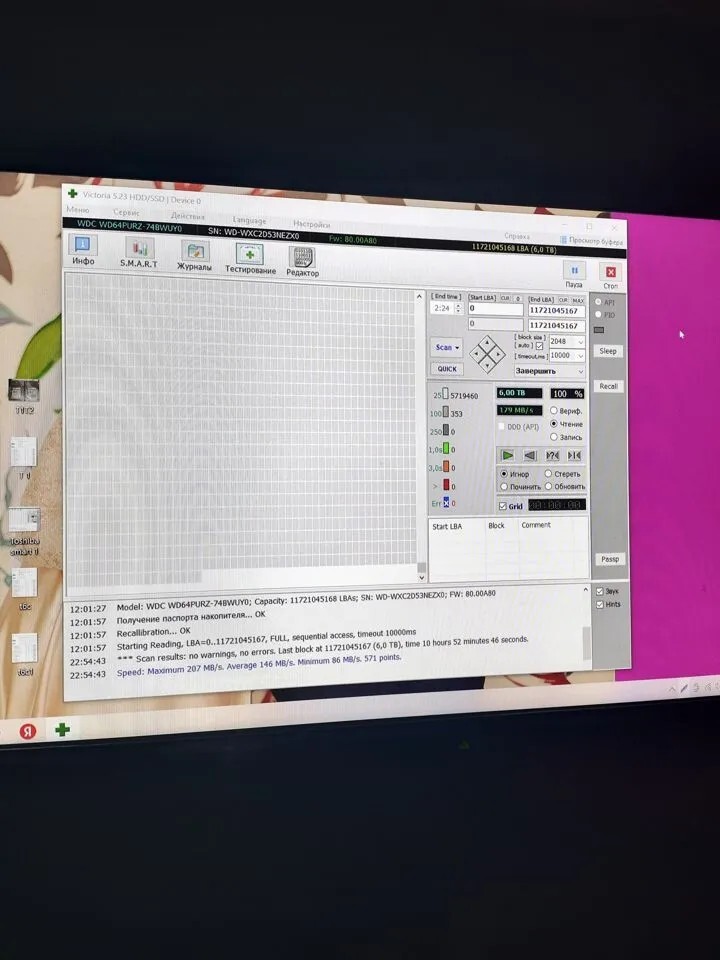This screenshot has height=960, width=720.
Task: Select the Починить remap action
Action: [504, 486]
